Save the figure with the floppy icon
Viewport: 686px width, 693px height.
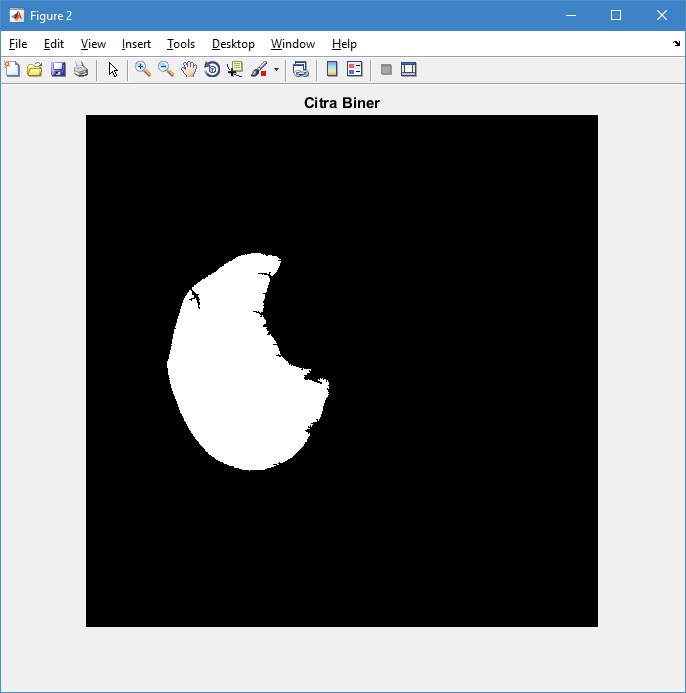pyautogui.click(x=58, y=69)
